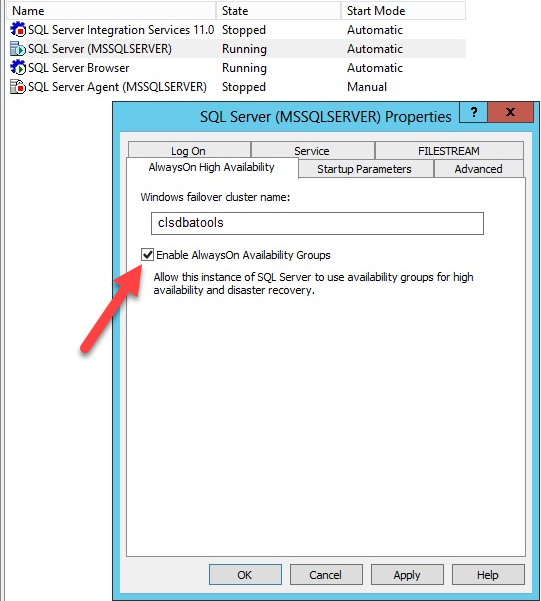The height and width of the screenshot is (601, 541).
Task: Click Automatic start mode of SQL Server (MSSQLSERVER)
Action: [x=375, y=49]
